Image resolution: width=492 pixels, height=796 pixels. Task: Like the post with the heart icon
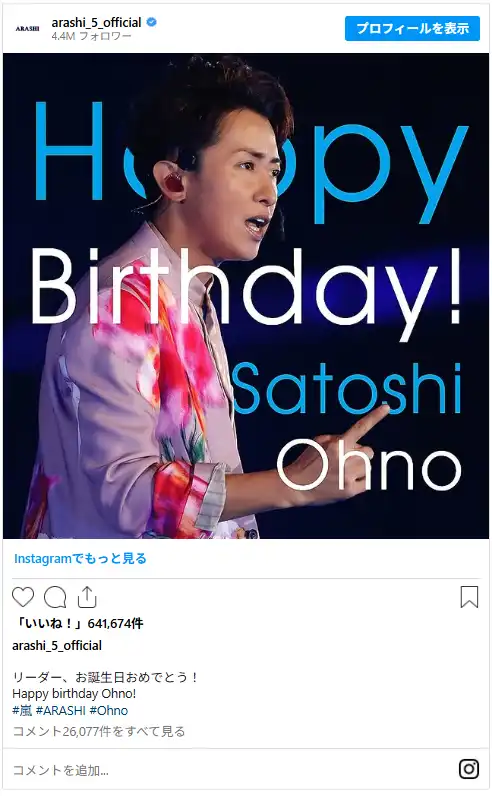coord(23,597)
